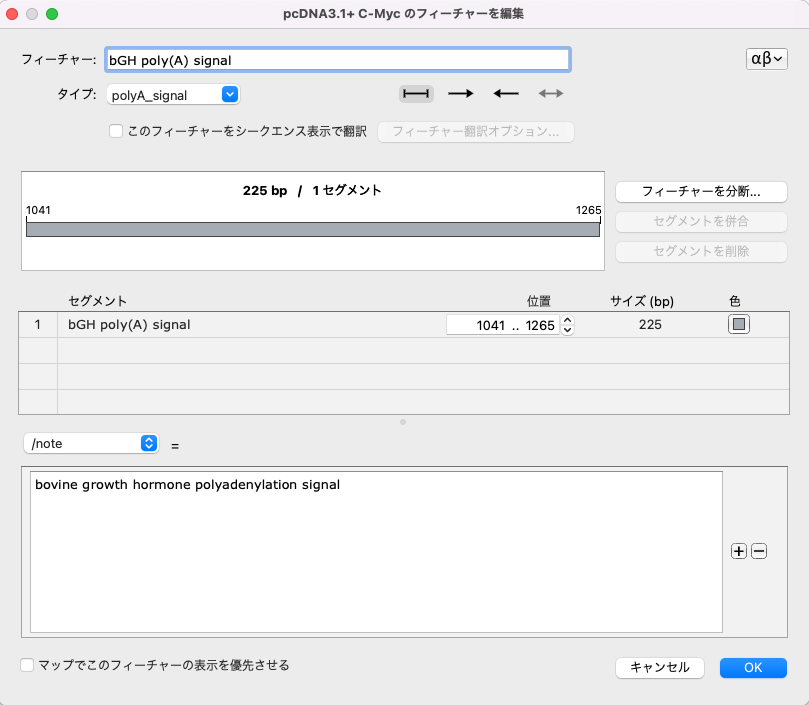Enable このフィーチャーをシークエンス表示で翻訳 checkbox

[x=116, y=131]
